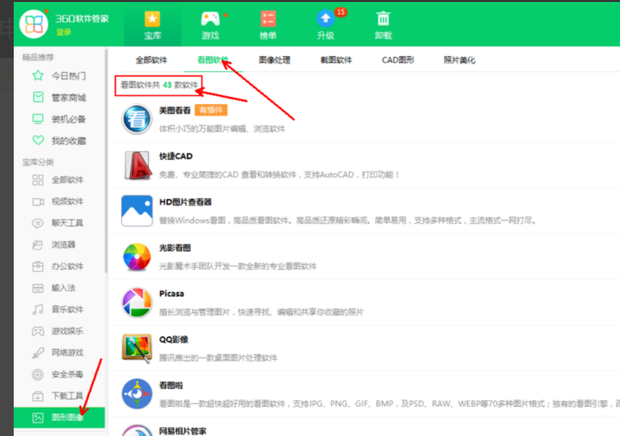Select the 照片美化 category tab
620x436 pixels.
[459, 60]
